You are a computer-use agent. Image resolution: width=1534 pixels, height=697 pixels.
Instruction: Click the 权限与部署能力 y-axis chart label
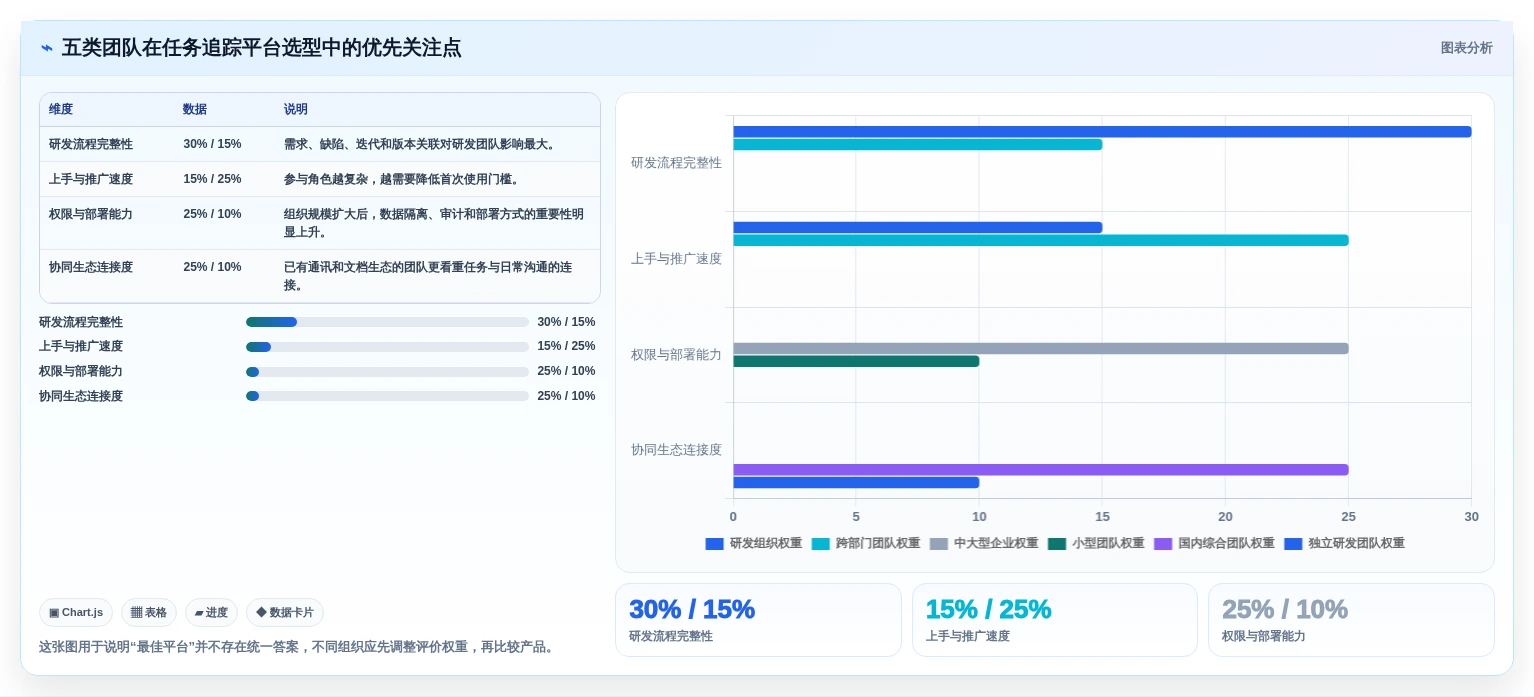tap(676, 355)
